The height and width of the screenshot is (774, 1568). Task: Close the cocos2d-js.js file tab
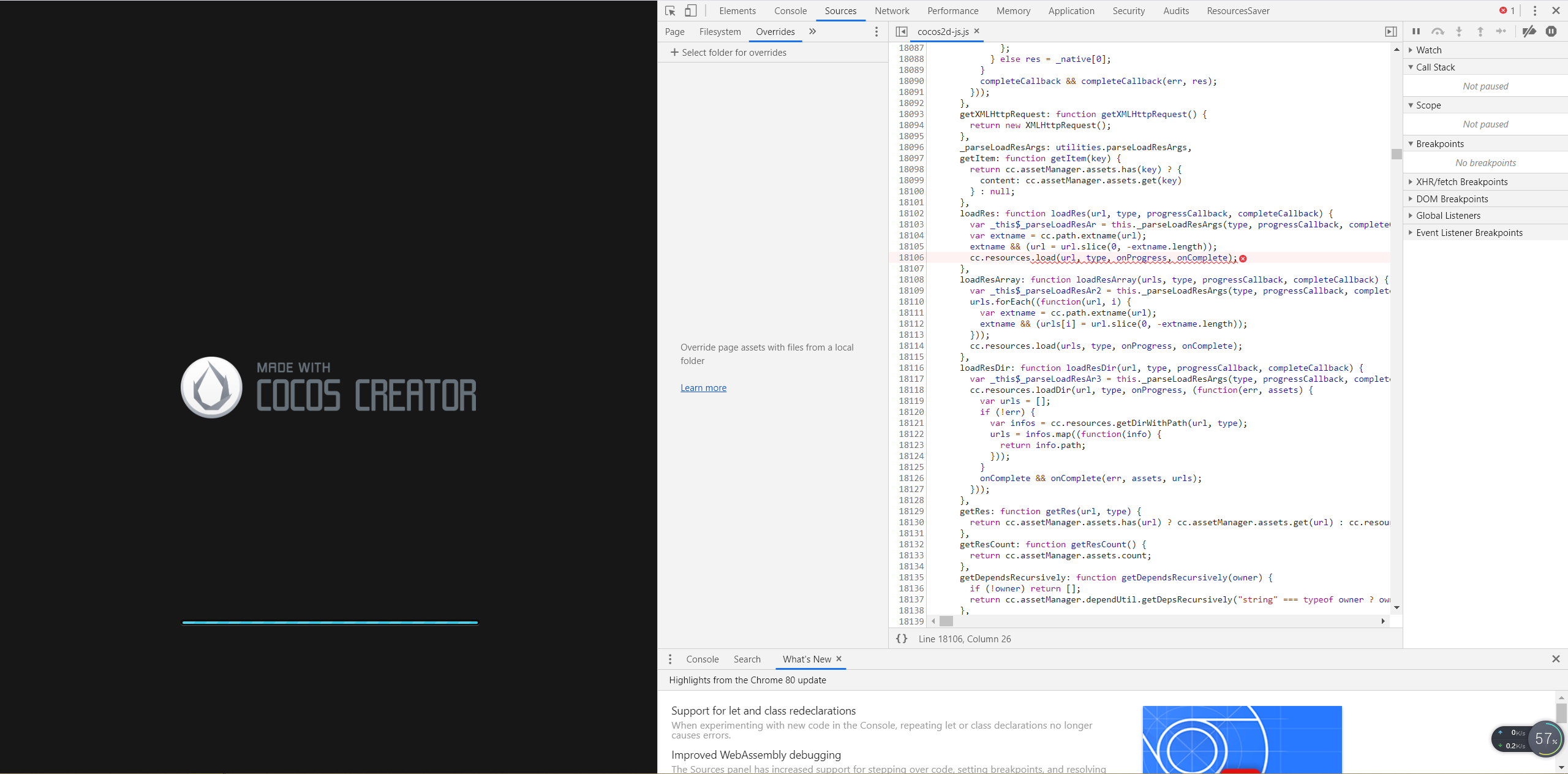click(977, 31)
